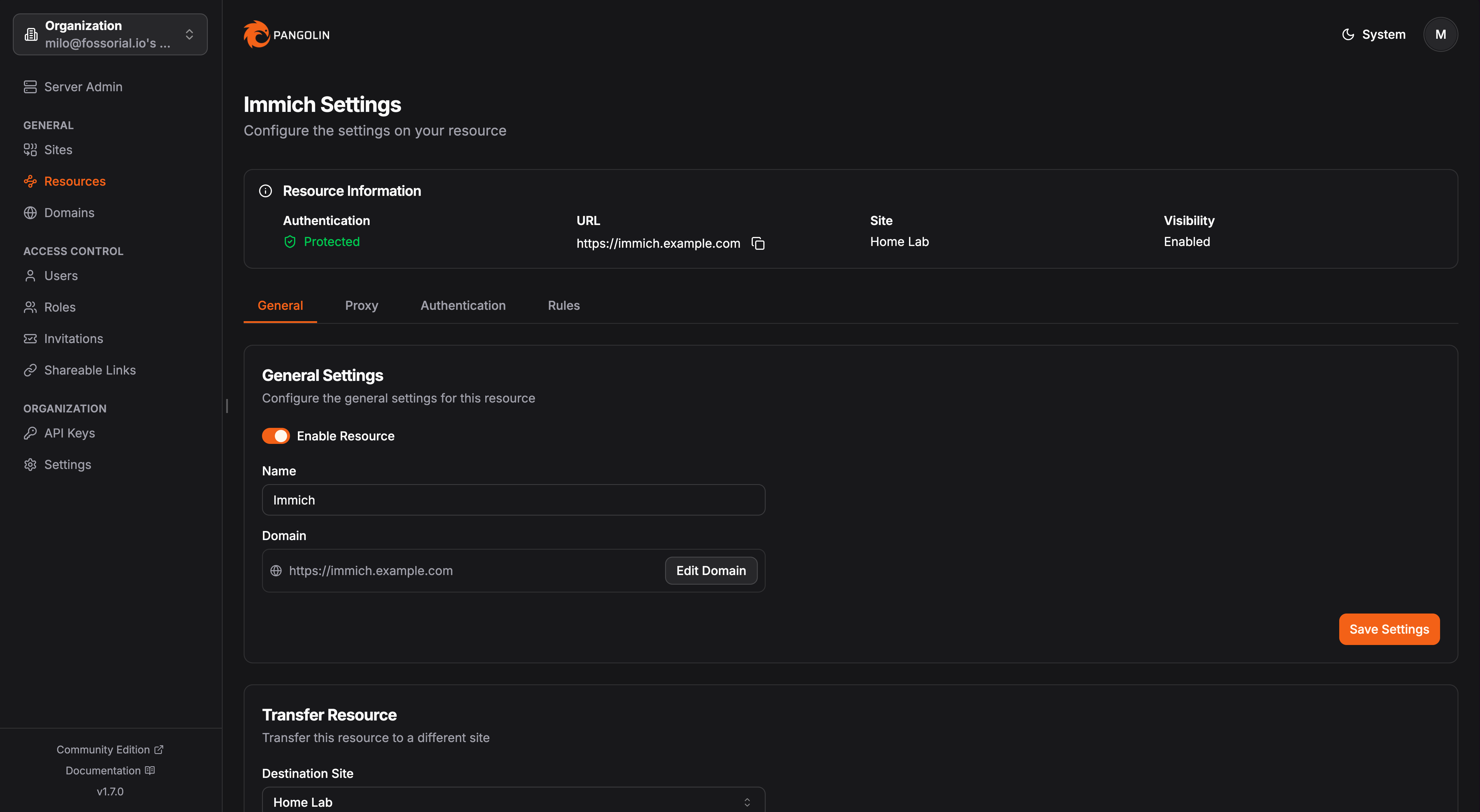Screen dimensions: 1480x812
Task: Toggle the Enable Resource switch
Action: (276, 436)
